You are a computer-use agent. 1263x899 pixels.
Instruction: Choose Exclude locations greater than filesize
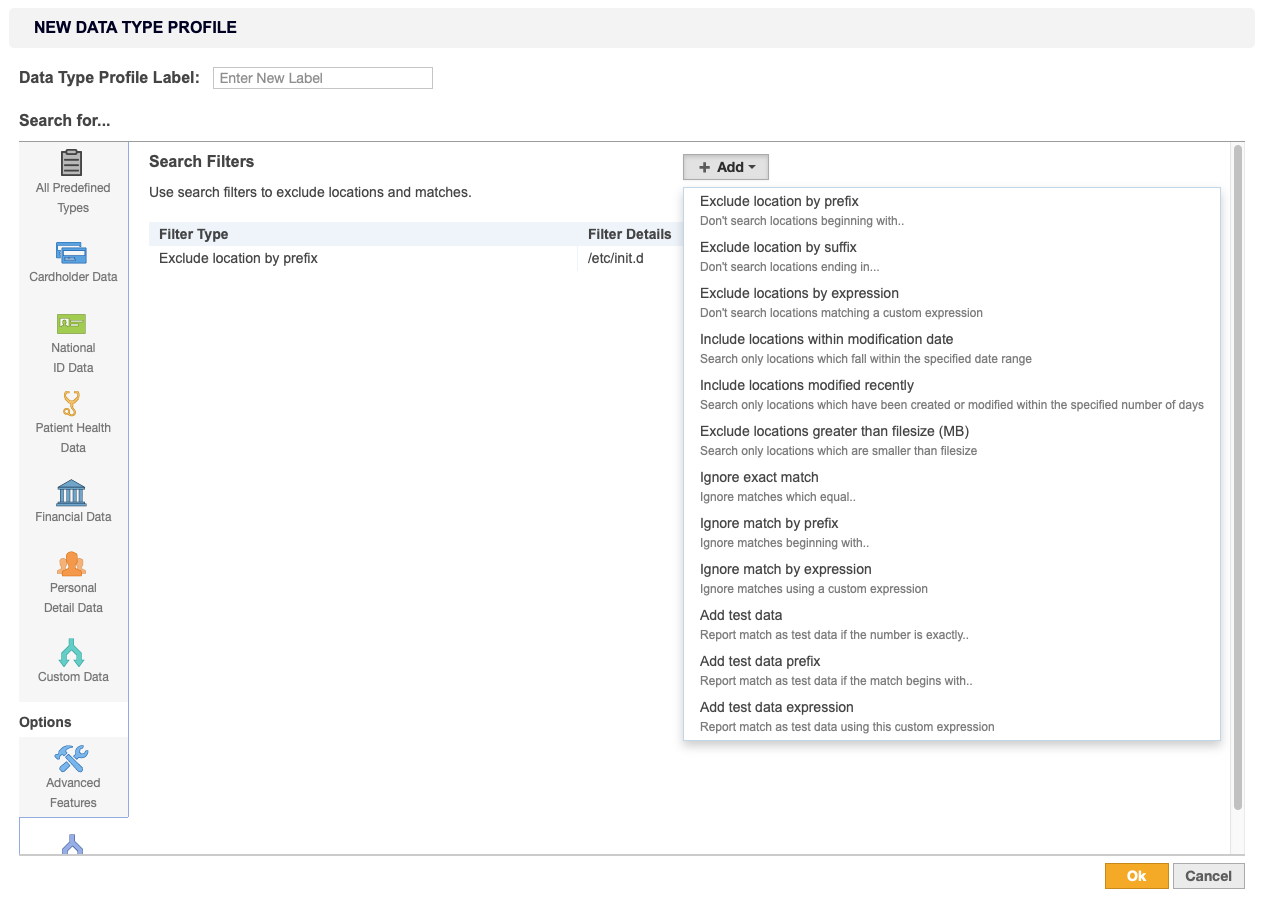tap(836, 431)
